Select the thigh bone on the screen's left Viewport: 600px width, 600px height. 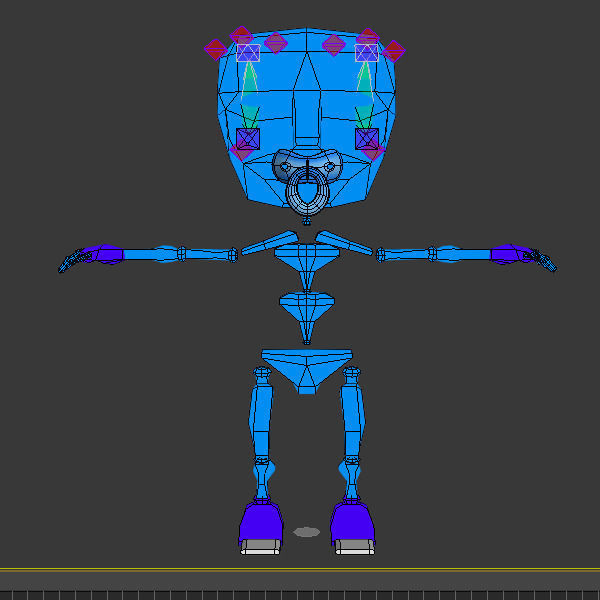click(x=262, y=415)
